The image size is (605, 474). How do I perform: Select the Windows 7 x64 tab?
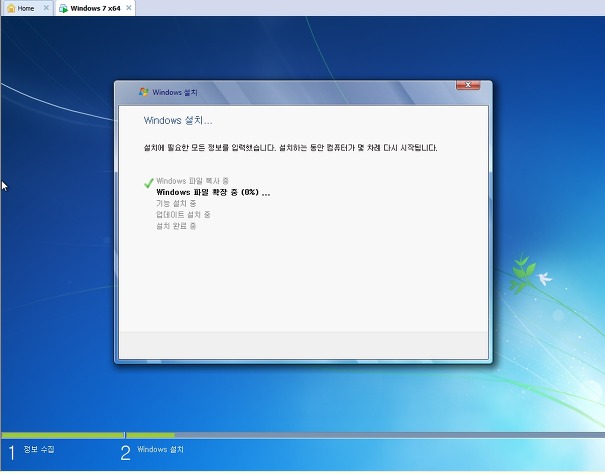(95, 8)
